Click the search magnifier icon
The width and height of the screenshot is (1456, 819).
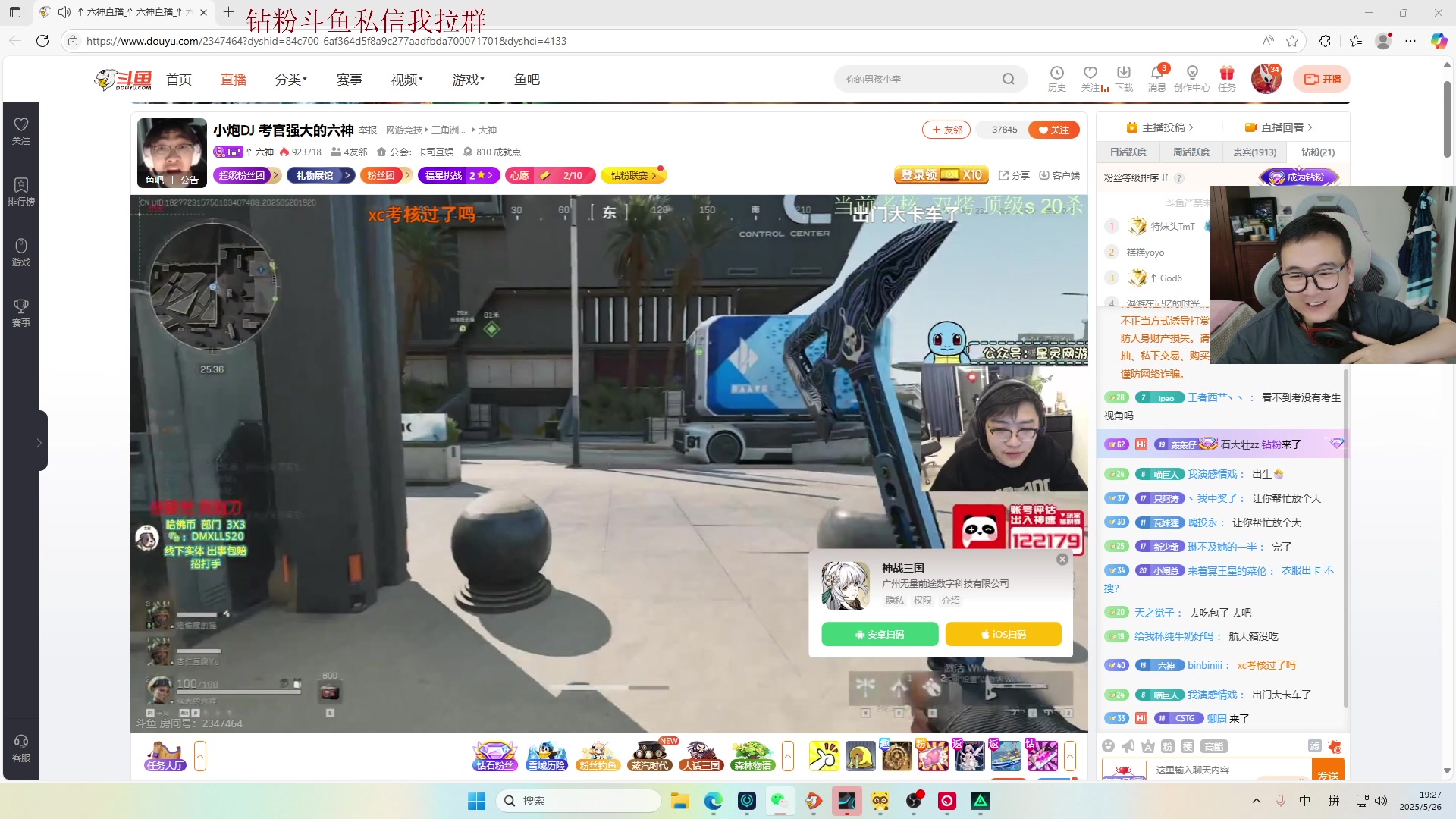1008,79
